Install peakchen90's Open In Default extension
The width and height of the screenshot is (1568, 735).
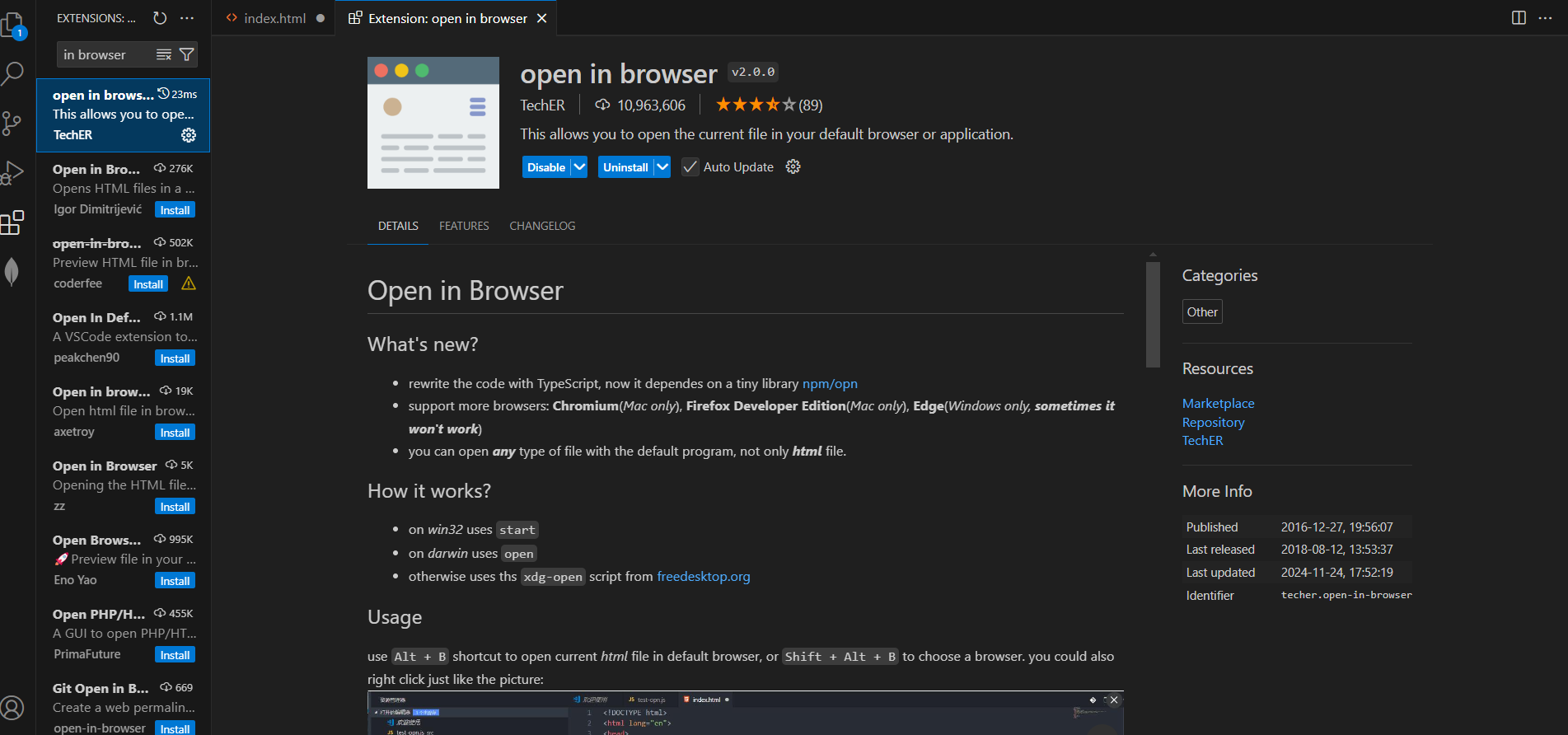point(175,358)
